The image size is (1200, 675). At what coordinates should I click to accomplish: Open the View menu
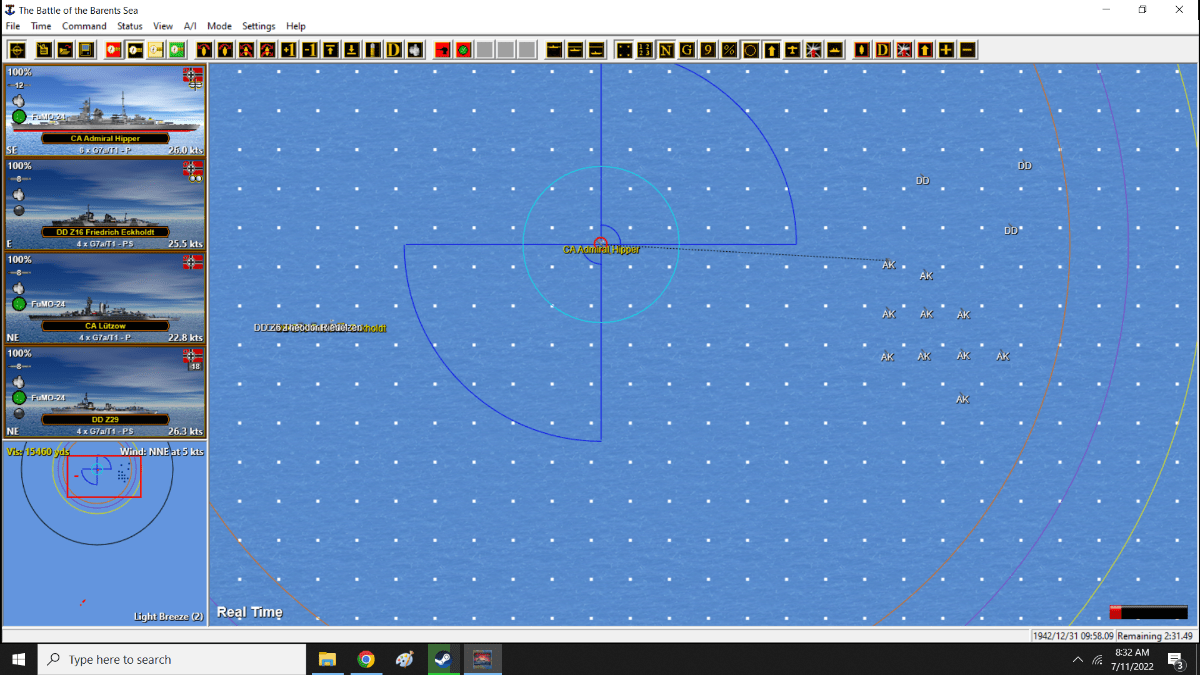pyautogui.click(x=163, y=26)
